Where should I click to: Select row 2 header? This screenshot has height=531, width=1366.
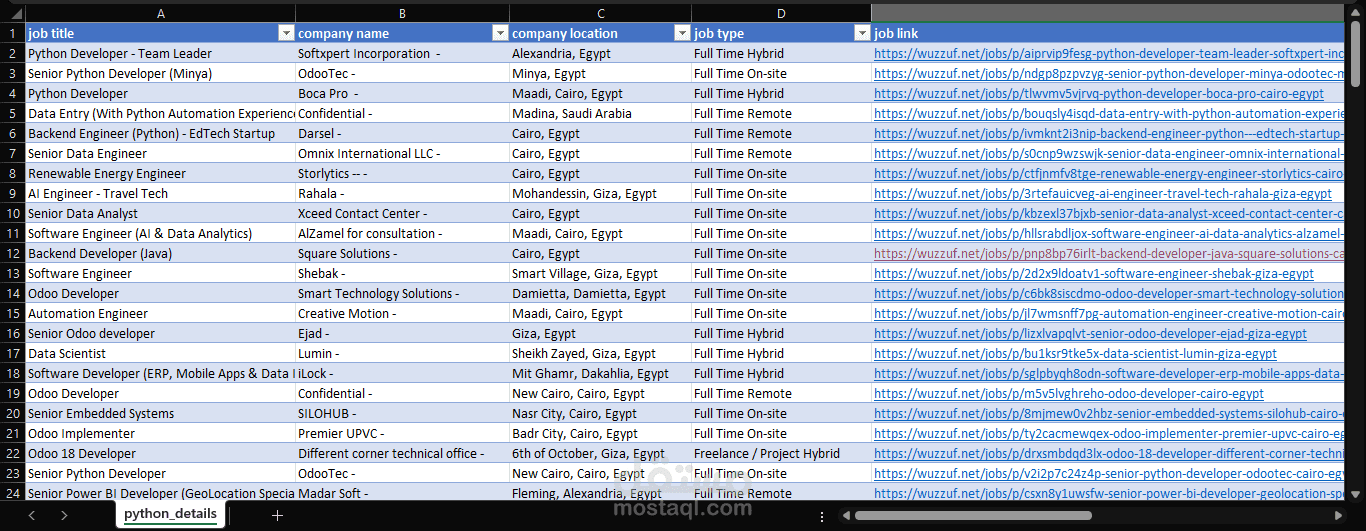(x=12, y=53)
